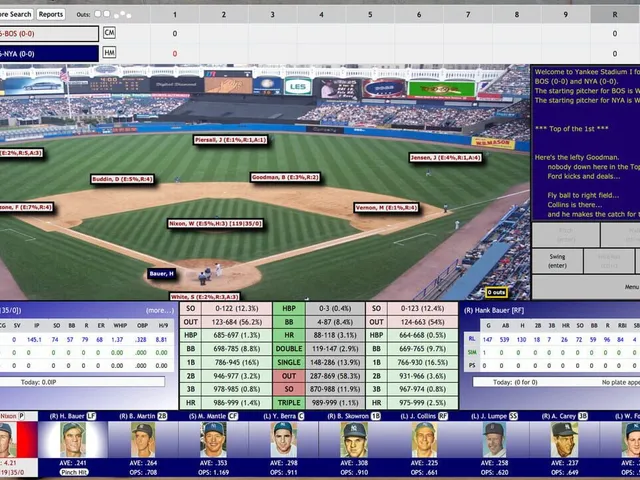Click the CM manager button for BOS
The height and width of the screenshot is (480, 640).
coord(109,33)
